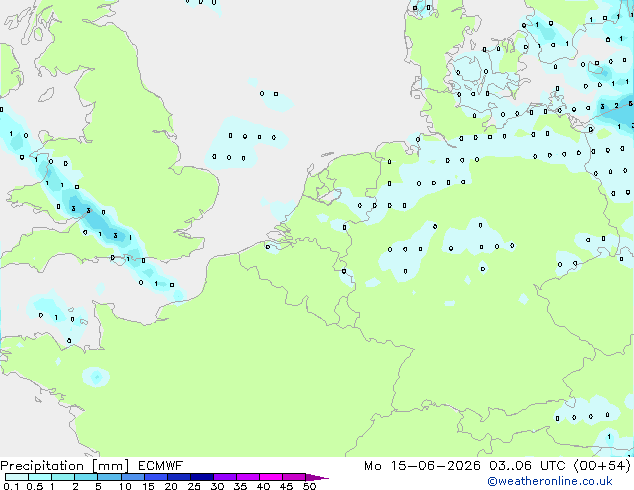This screenshot has width=634, height=490.
Task: Click the lightest 0.1 mm legend swatch
Action: (17, 477)
